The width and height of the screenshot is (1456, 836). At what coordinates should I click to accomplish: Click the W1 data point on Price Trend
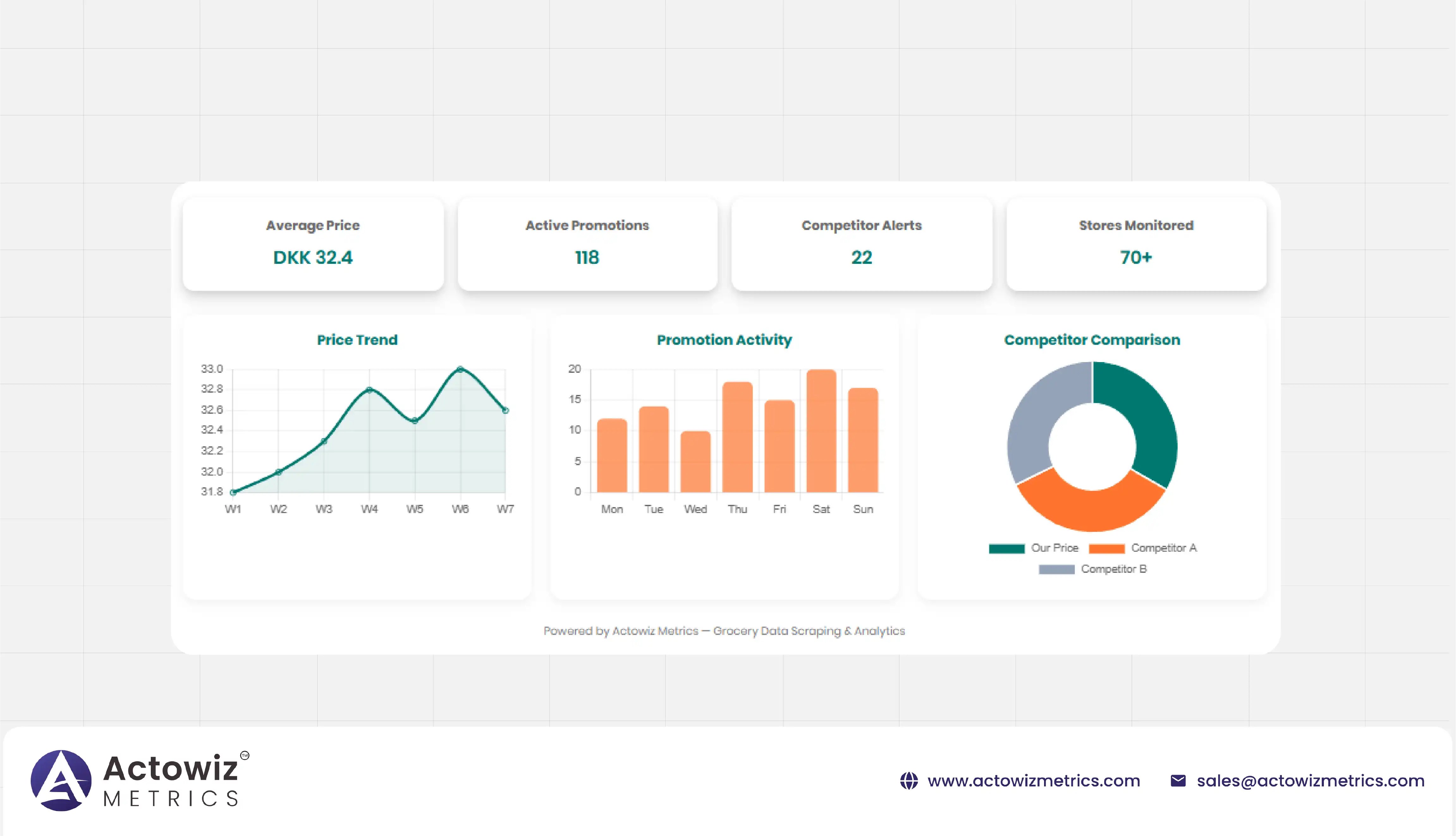233,492
